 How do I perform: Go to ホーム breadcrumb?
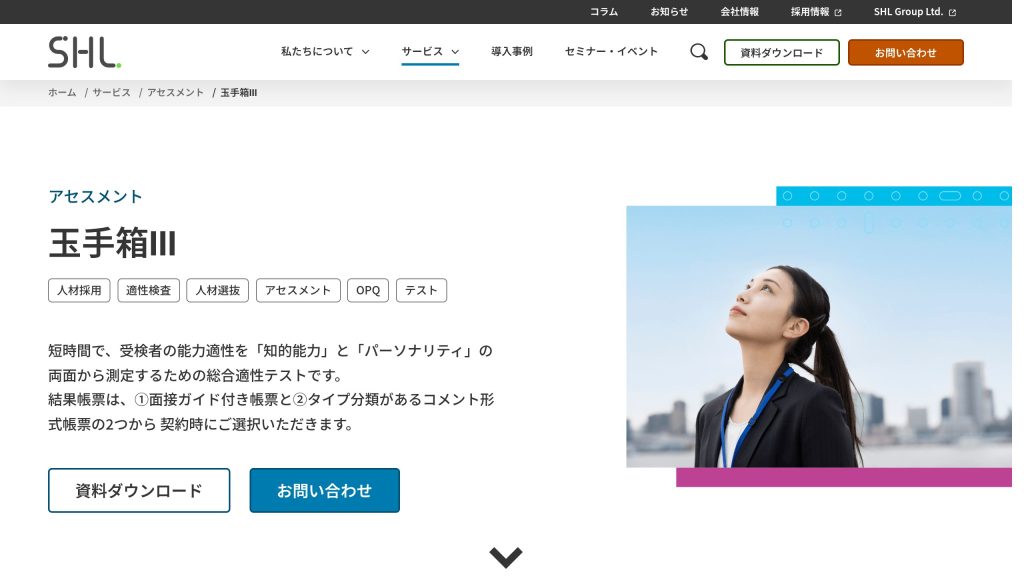[x=62, y=93]
